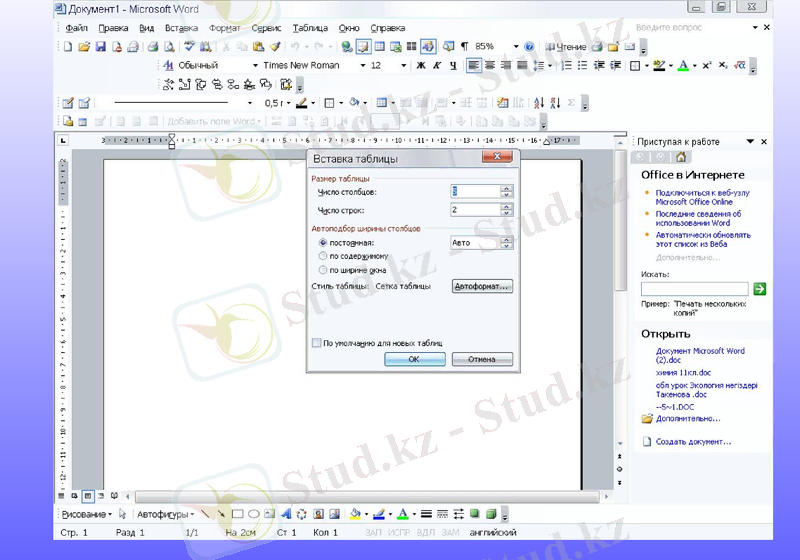The height and width of the screenshot is (560, 800).
Task: Open the 'Обычный' style dropdown
Action: (255, 66)
